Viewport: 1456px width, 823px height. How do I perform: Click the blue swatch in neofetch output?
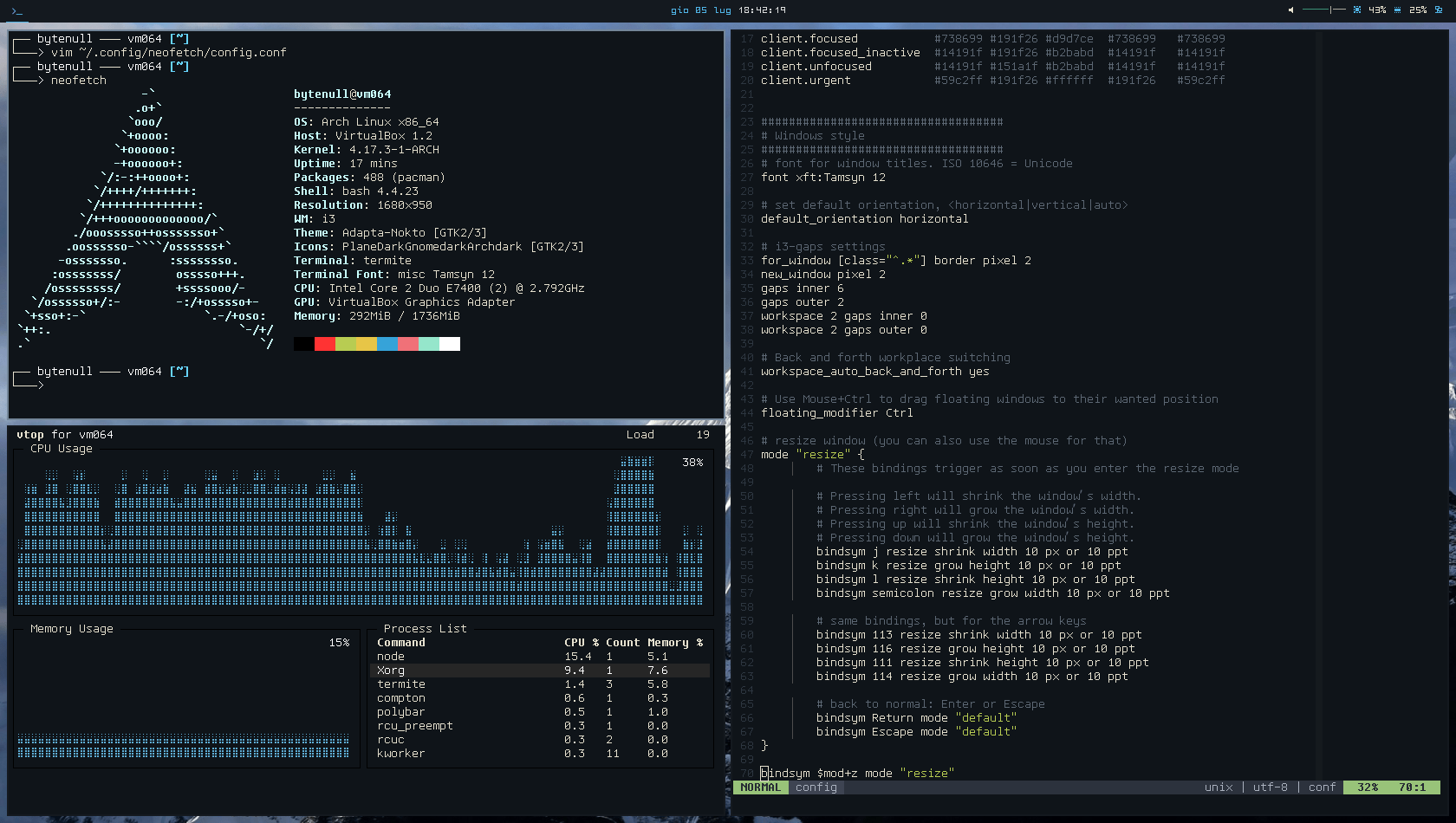(x=387, y=344)
